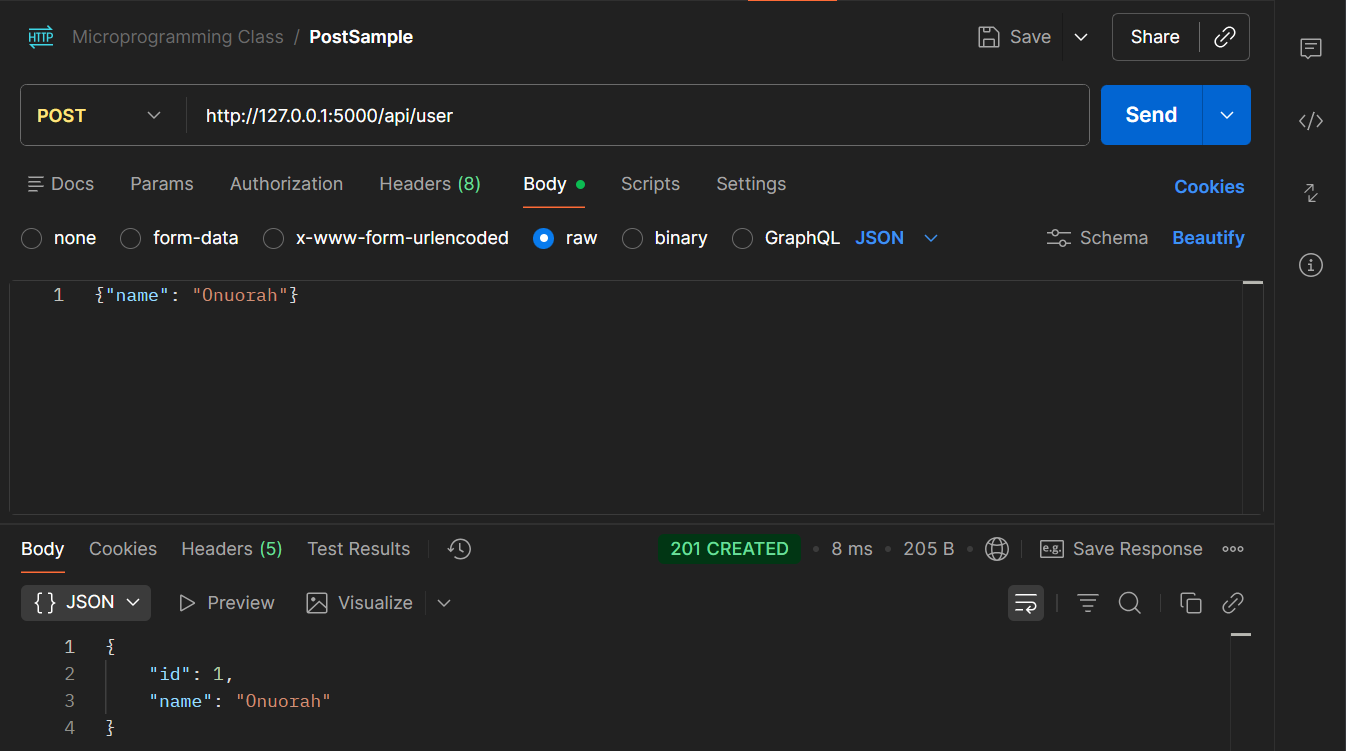
Task: Copy the request link using link icon
Action: (1225, 37)
